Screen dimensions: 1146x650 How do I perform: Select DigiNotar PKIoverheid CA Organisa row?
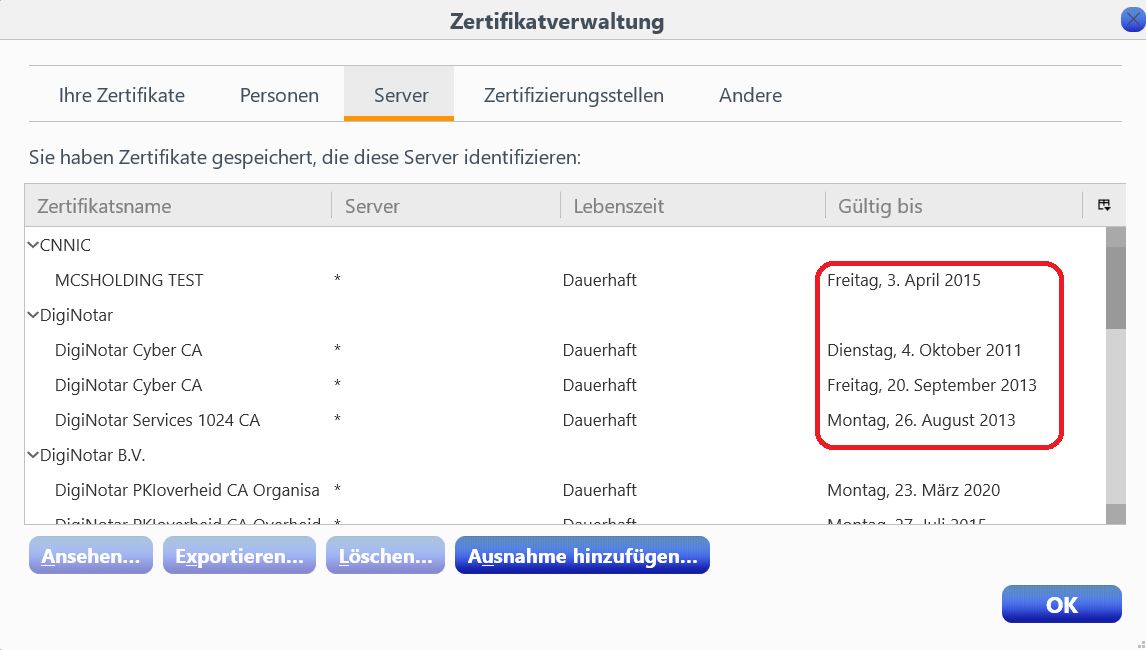click(565, 490)
